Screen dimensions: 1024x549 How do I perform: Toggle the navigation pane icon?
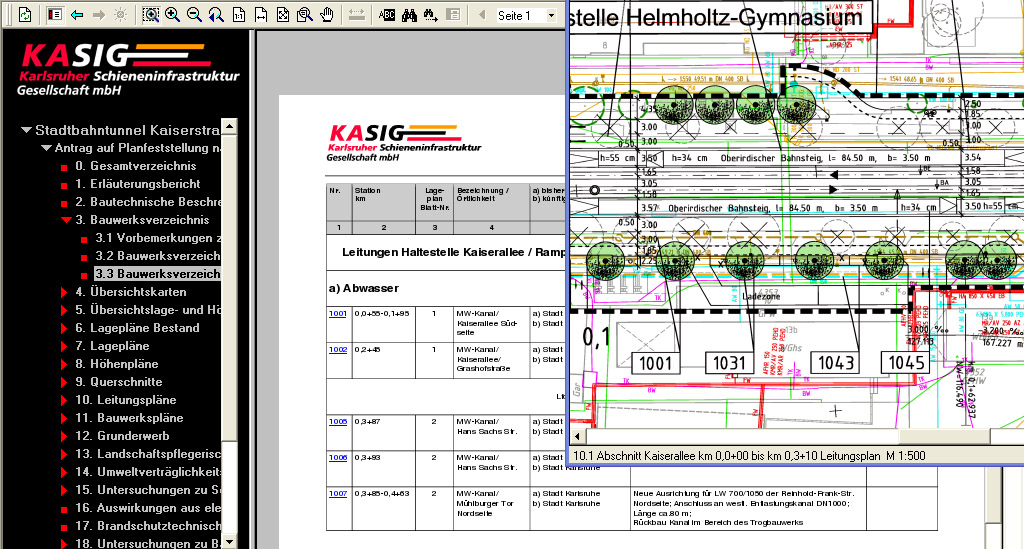click(x=55, y=14)
